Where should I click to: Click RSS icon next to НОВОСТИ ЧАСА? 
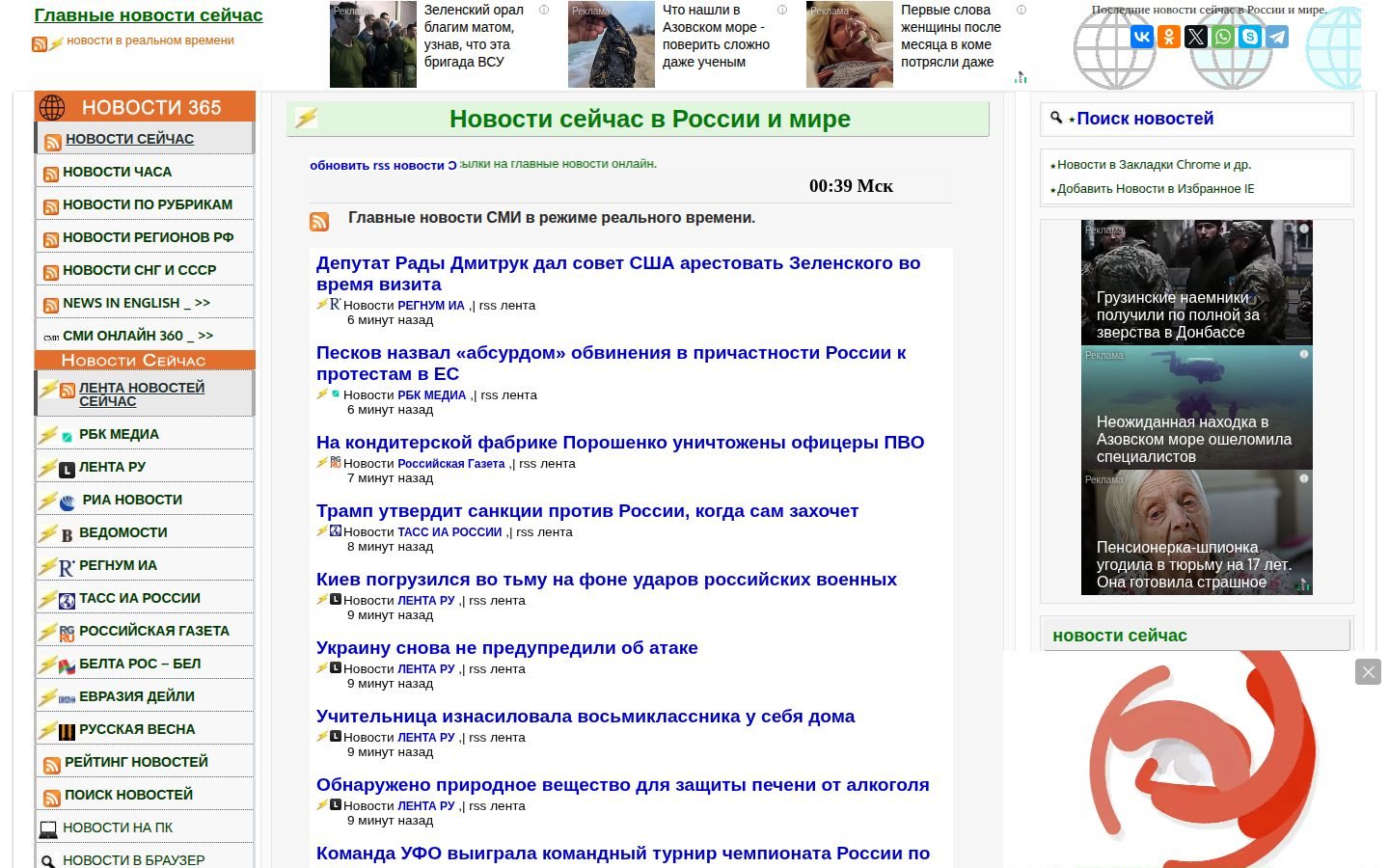[x=51, y=175]
